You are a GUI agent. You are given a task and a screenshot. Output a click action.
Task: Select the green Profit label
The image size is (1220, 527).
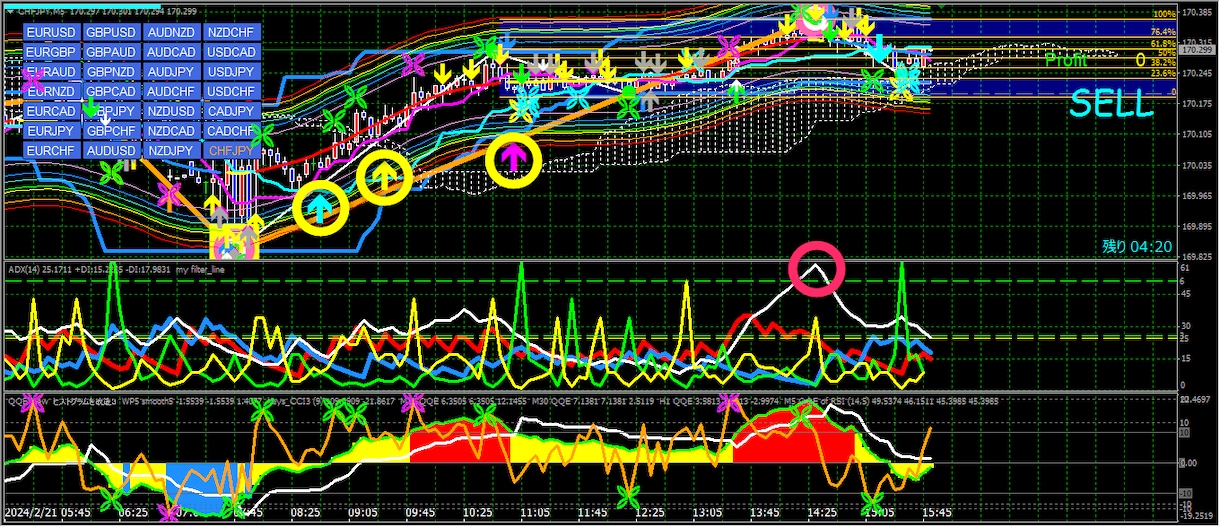tap(1067, 60)
